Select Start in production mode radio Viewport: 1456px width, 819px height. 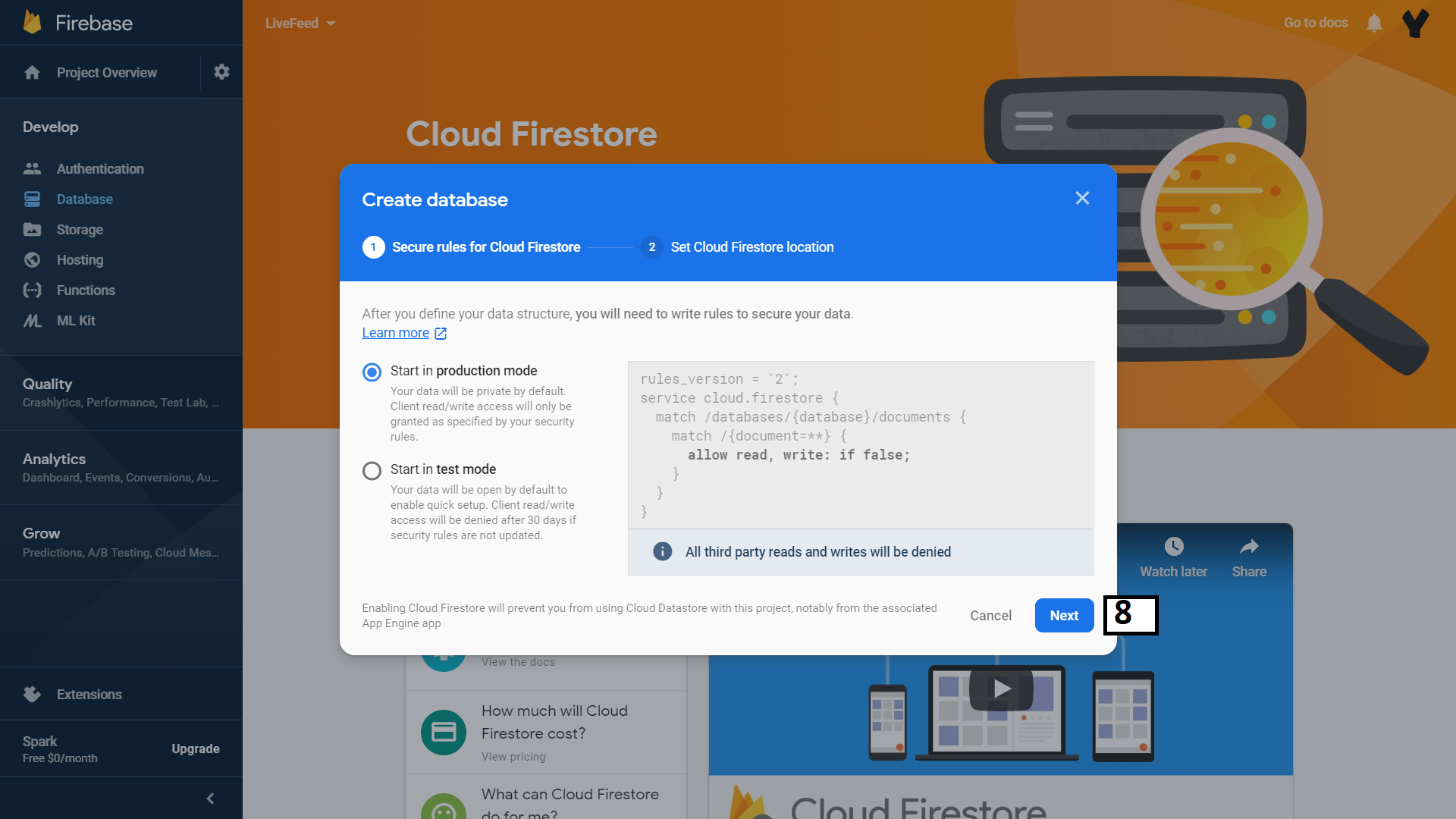(x=372, y=372)
